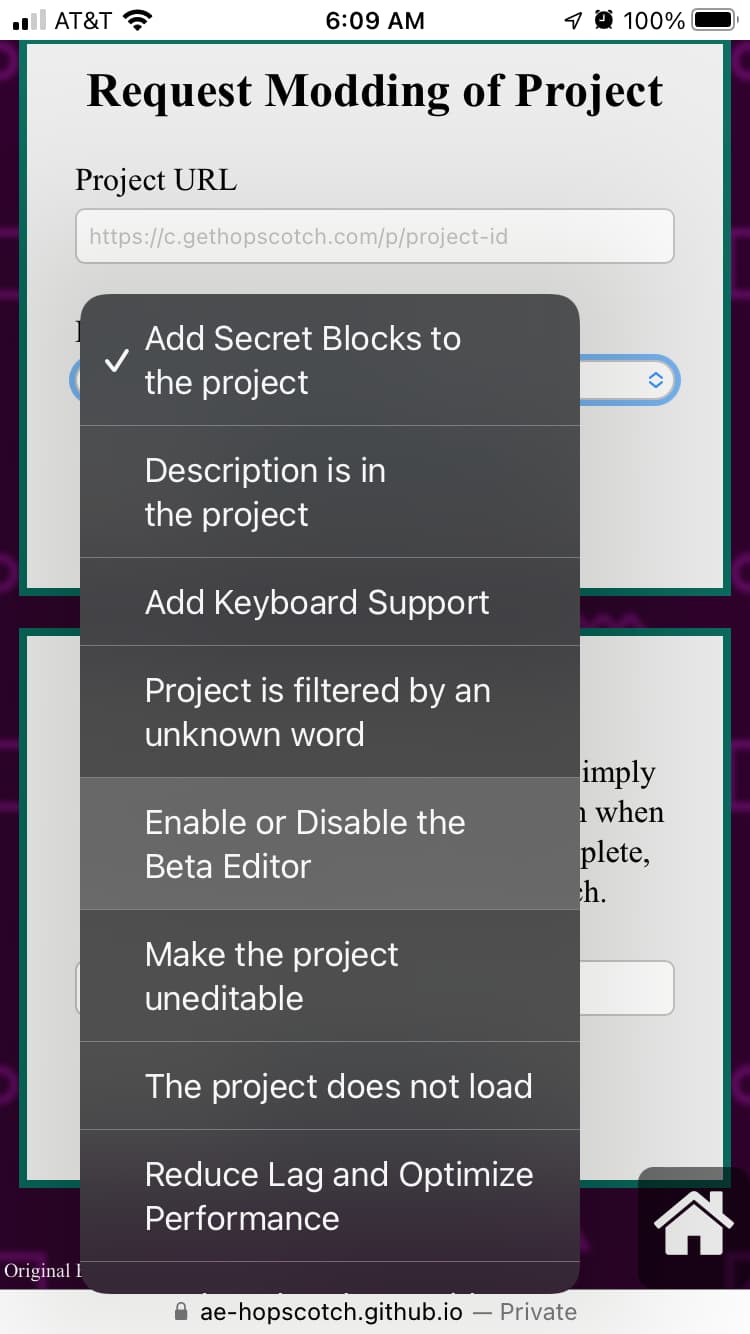This screenshot has height=1334, width=750.
Task: Tap the lock icon beside the site address
Action: click(x=181, y=1311)
